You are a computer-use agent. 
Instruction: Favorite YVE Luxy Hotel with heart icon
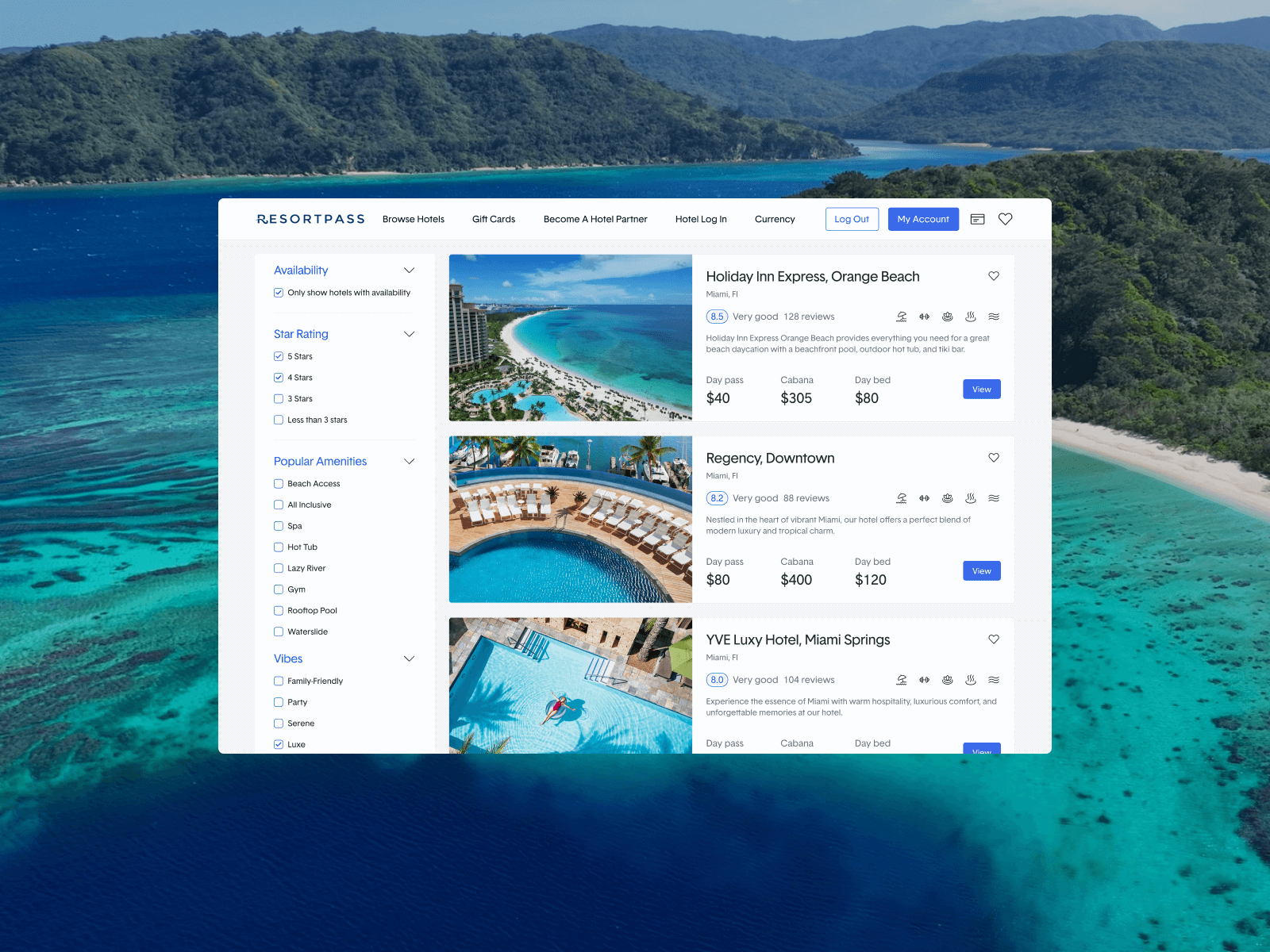coord(994,639)
